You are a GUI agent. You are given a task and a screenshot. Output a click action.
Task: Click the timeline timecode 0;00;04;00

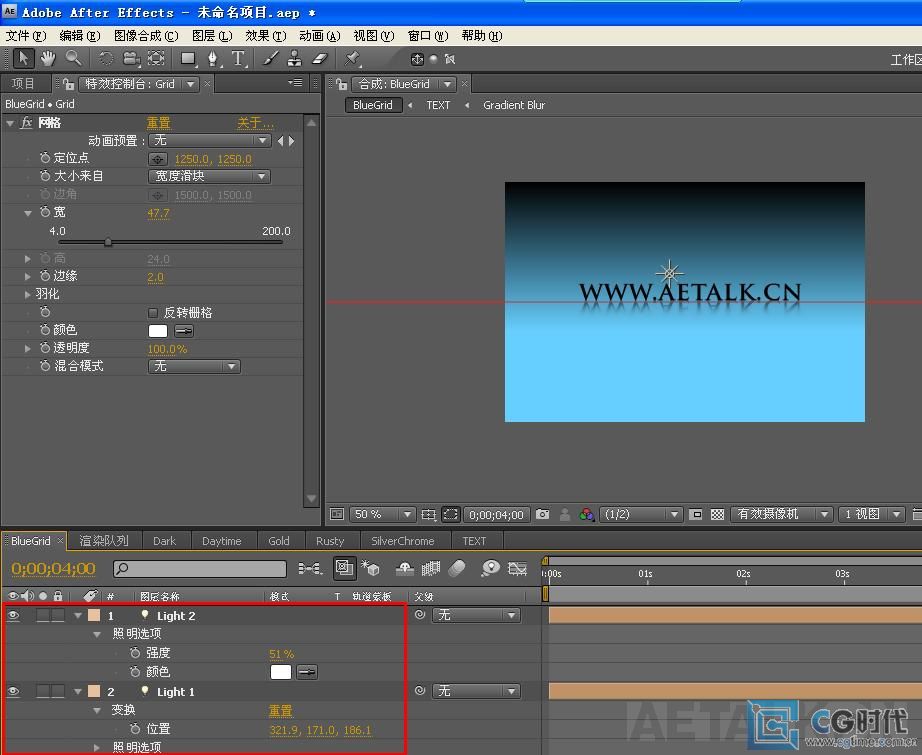54,569
